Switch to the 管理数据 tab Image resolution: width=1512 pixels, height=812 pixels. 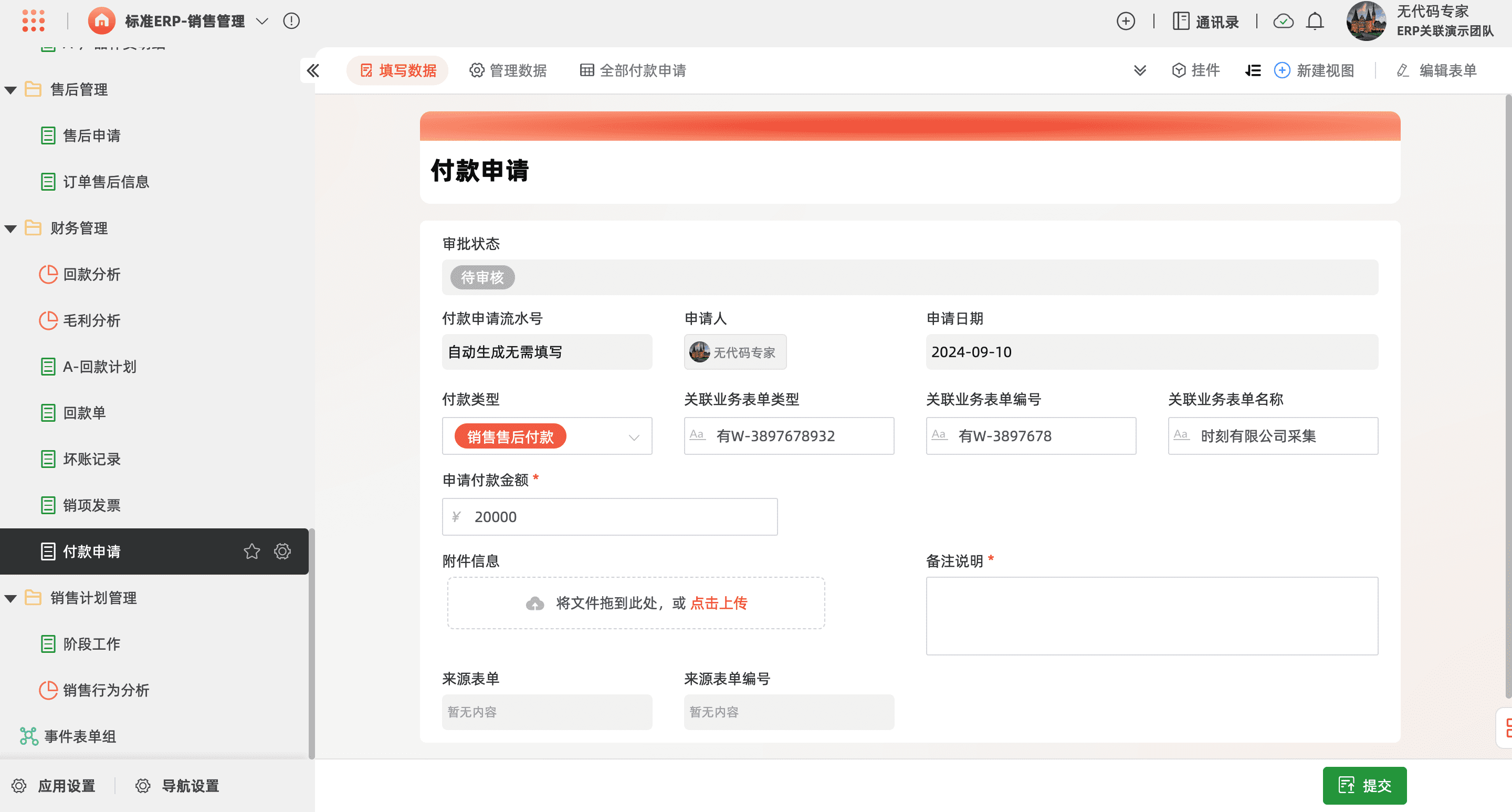coord(508,70)
